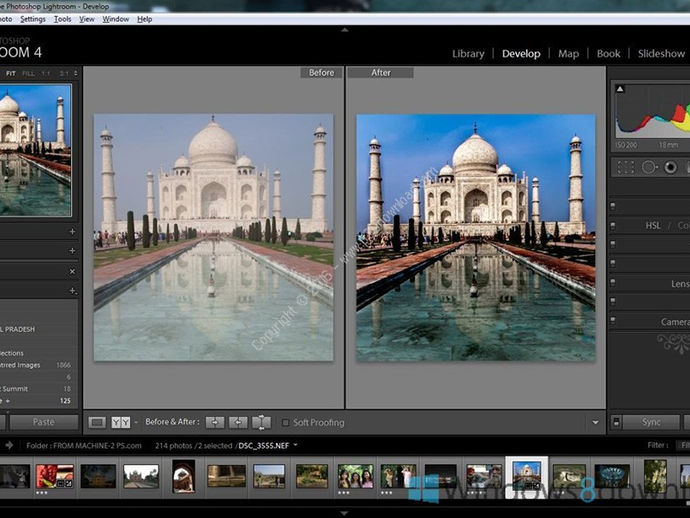Click the Sync button
This screenshot has width=690, height=518.
[651, 422]
